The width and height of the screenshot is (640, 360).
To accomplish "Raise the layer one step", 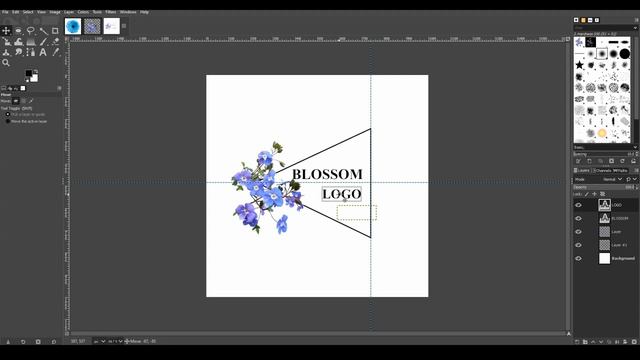I will pyautogui.click(x=593, y=342).
